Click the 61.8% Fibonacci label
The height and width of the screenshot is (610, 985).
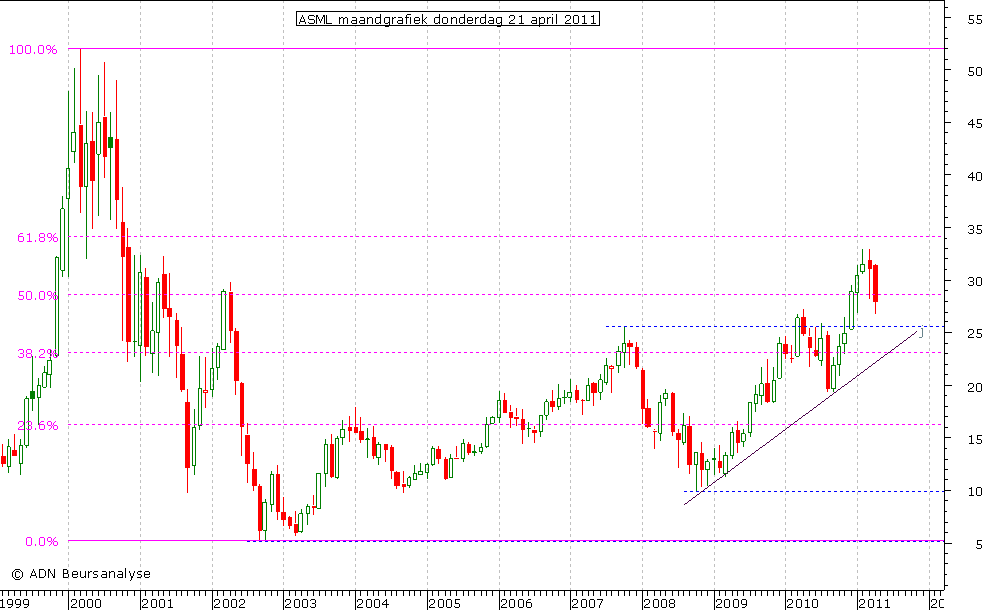coord(38,237)
